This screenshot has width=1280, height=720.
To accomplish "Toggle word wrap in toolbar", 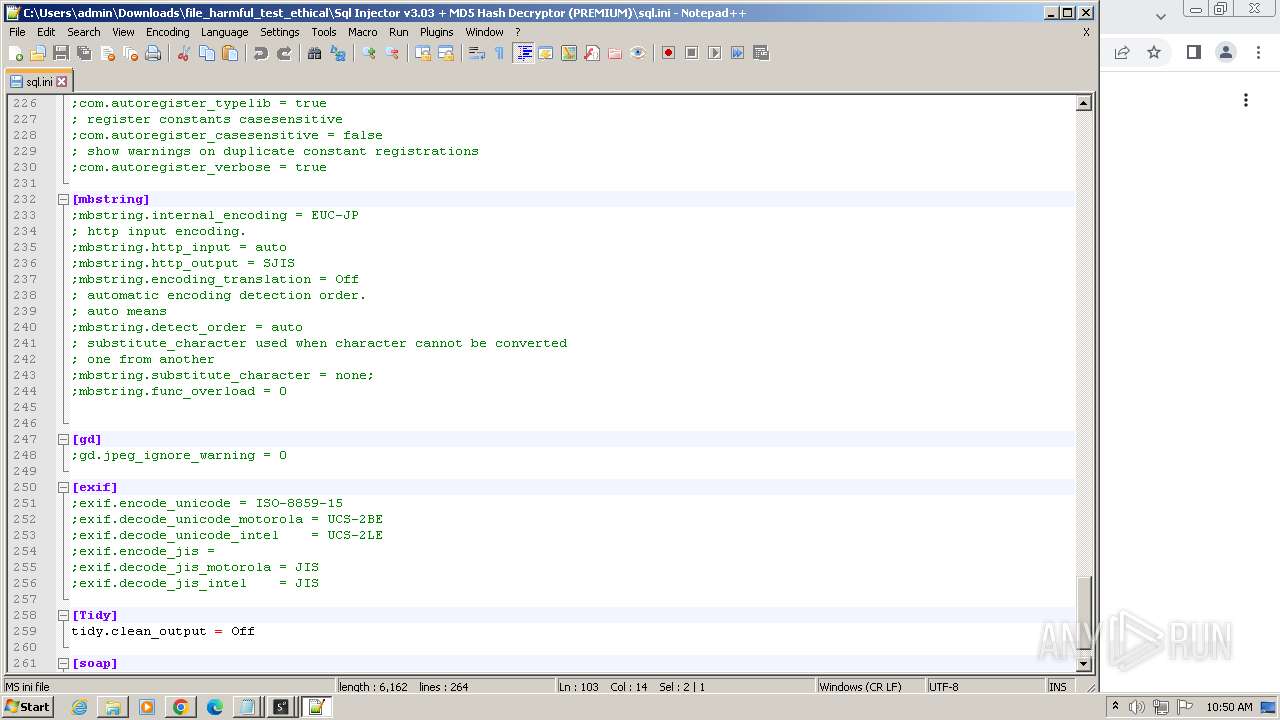I will [477, 53].
